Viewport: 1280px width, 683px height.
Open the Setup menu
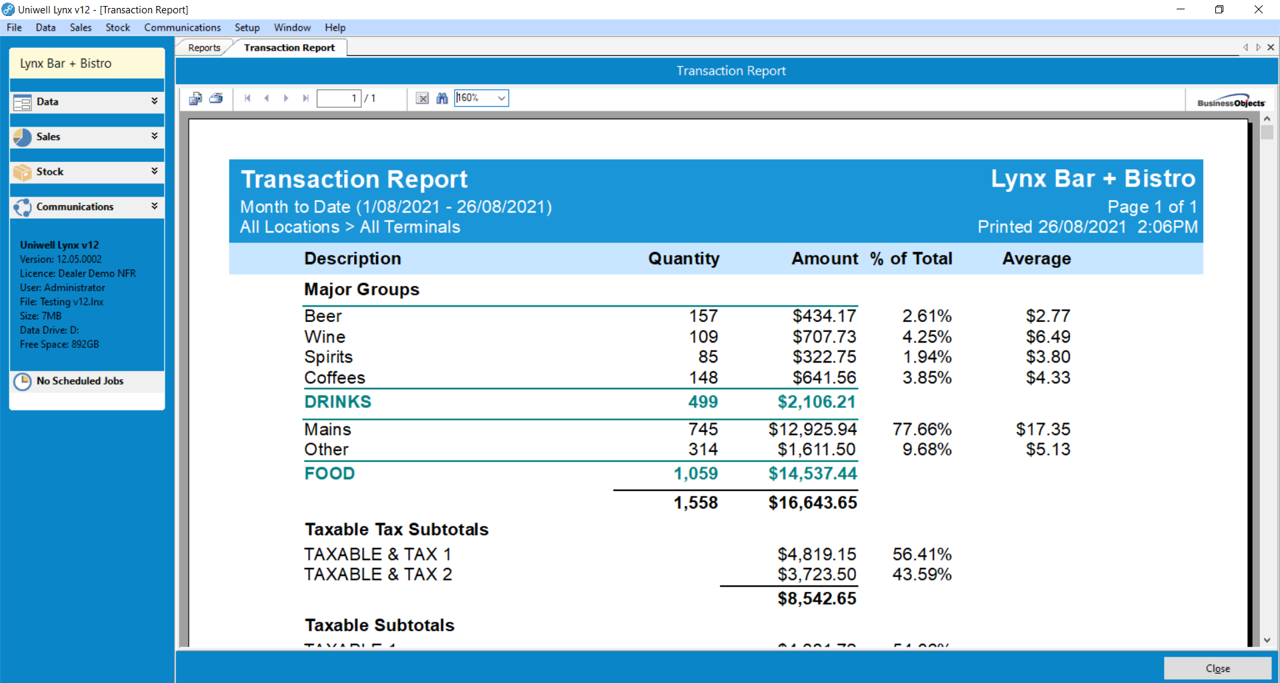(x=247, y=28)
